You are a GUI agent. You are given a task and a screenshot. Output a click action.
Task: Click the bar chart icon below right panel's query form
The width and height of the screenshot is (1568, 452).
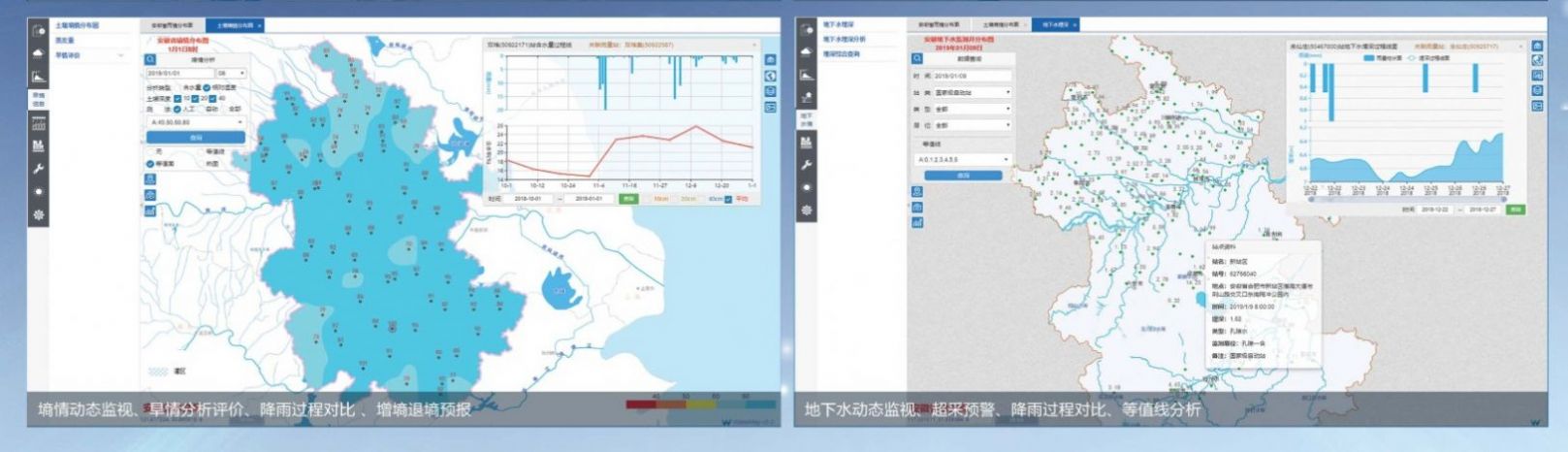(917, 222)
